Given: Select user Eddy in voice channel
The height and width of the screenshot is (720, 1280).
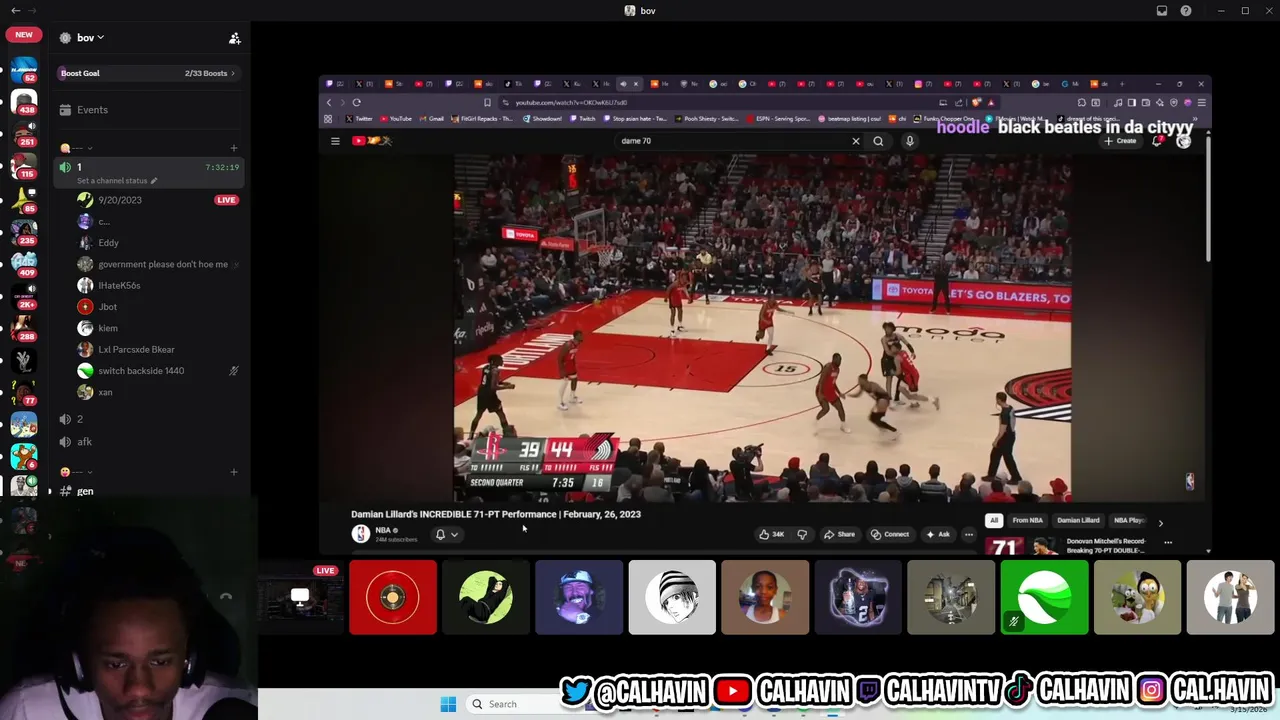Looking at the screenshot, I should 108,243.
